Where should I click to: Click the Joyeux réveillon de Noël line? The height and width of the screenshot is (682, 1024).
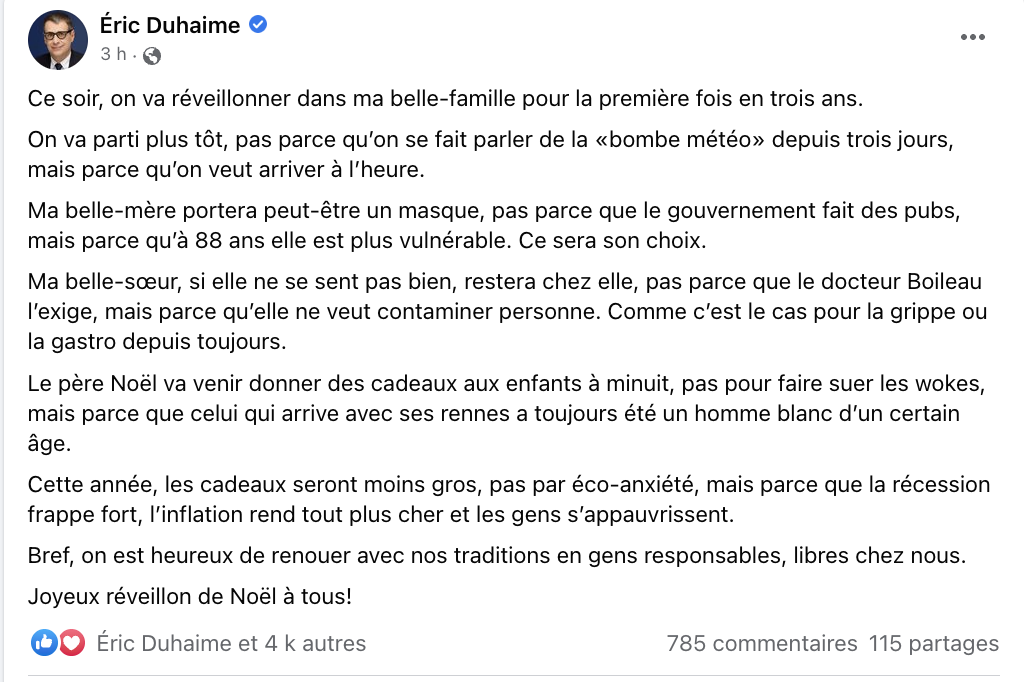pyautogui.click(x=189, y=596)
